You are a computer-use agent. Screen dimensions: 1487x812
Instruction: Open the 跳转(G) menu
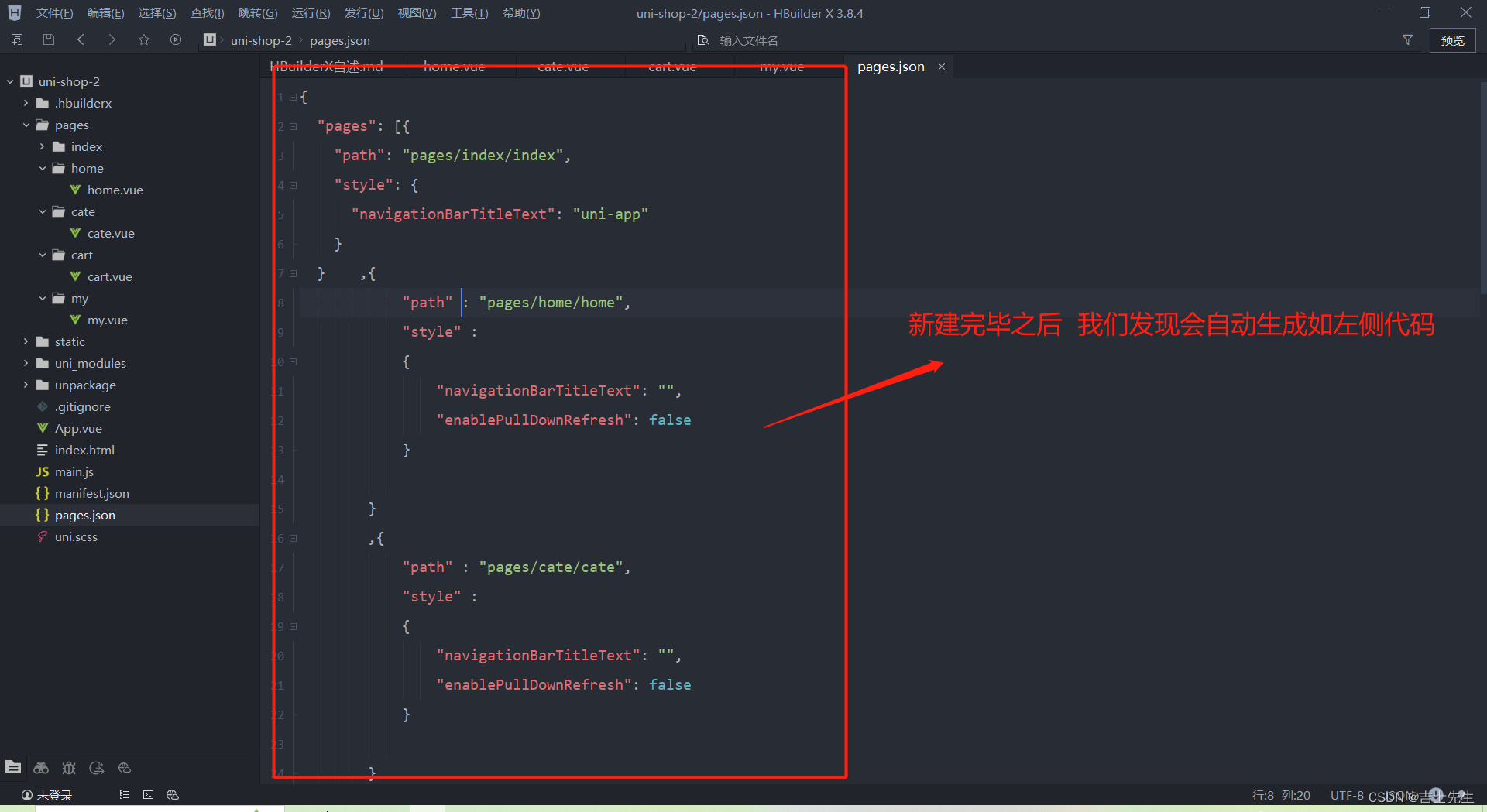(258, 13)
